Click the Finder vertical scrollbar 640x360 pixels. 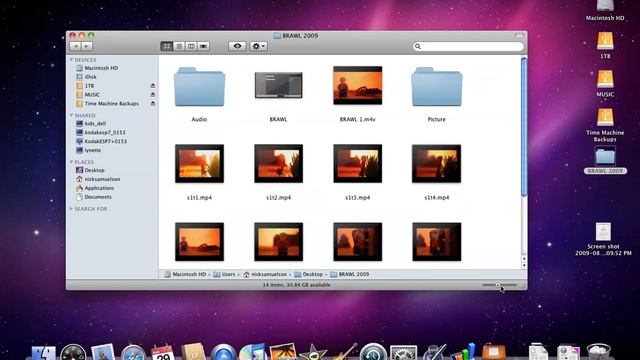pos(524,127)
